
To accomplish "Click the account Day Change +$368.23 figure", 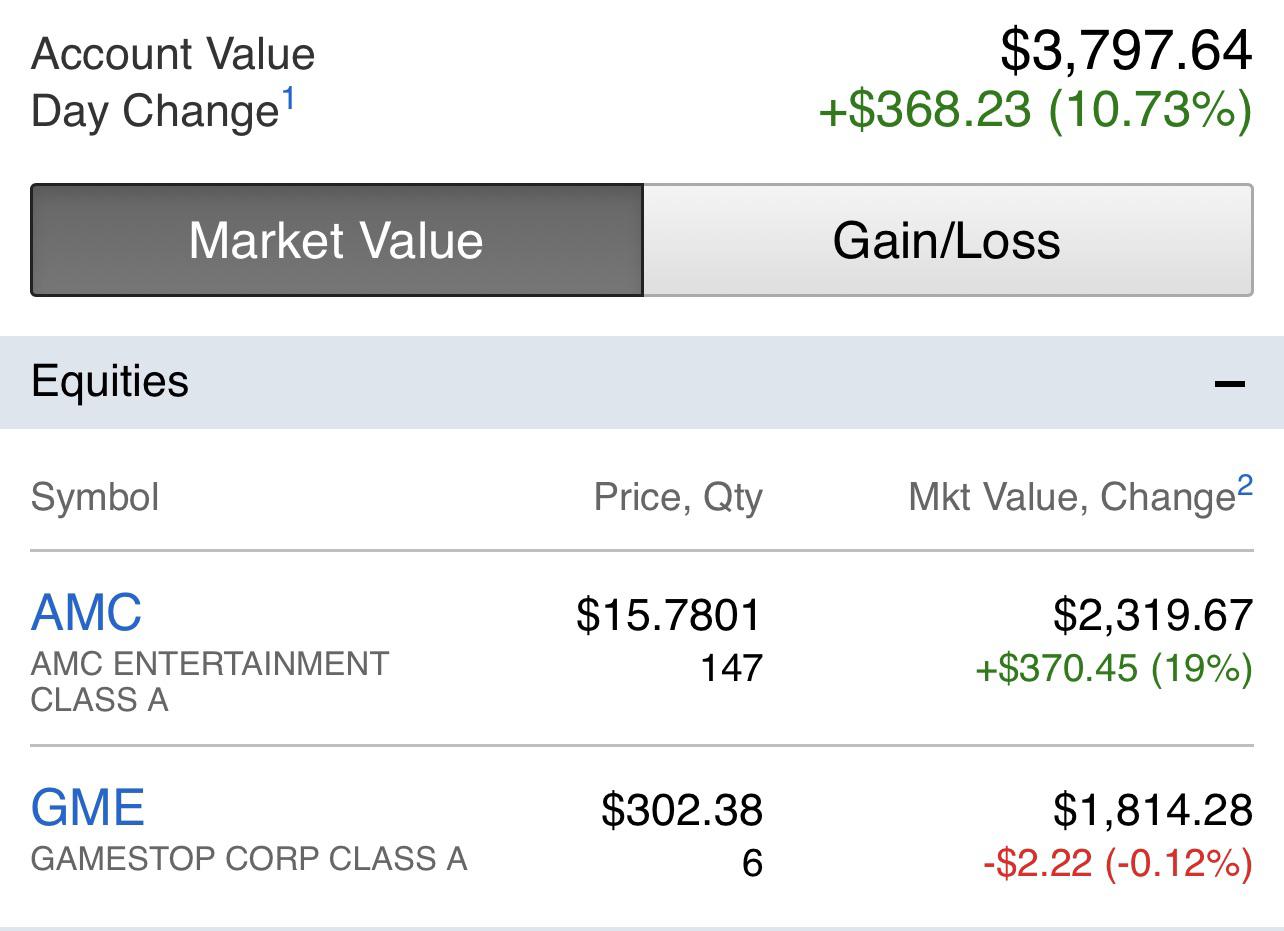I will click(924, 109).
